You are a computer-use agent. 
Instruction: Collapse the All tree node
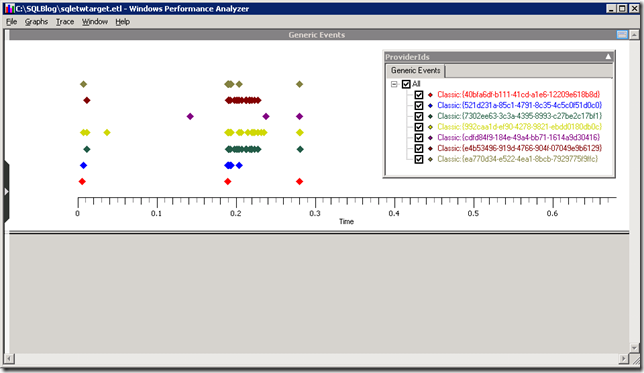point(394,84)
